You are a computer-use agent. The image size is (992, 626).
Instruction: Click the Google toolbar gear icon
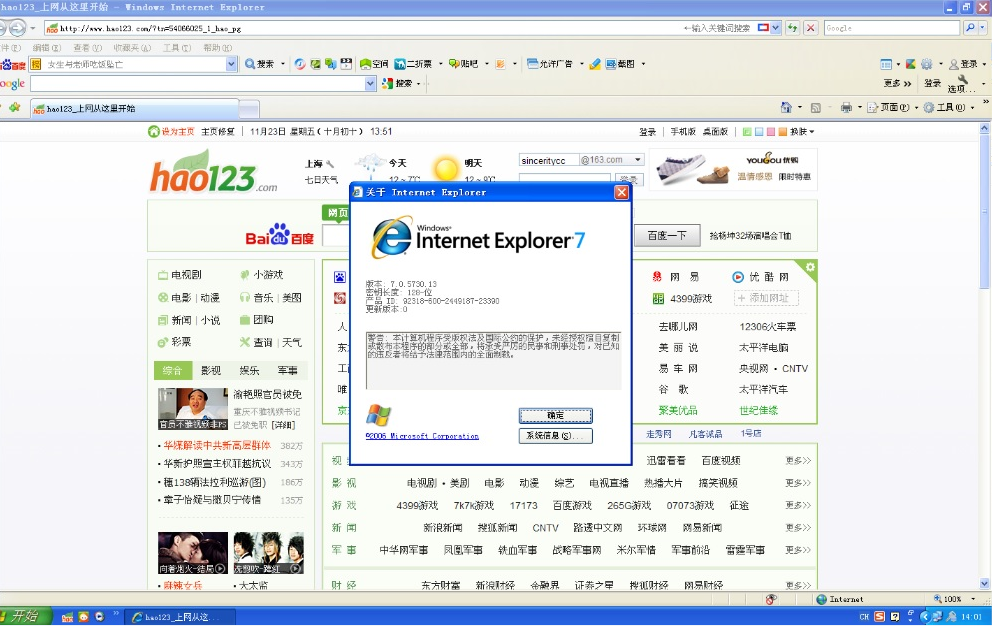[927, 64]
